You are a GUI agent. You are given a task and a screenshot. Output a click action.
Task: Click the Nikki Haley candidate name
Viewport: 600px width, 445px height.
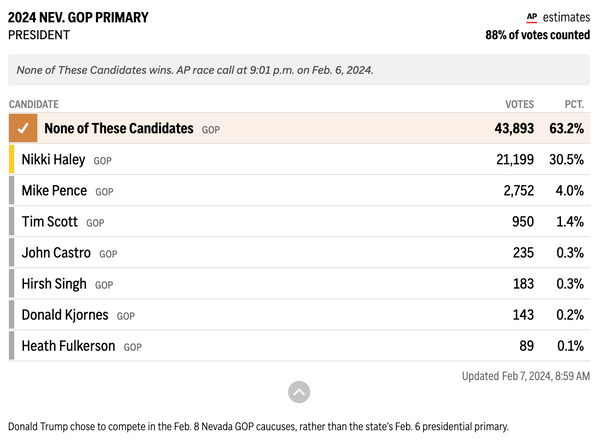tap(53, 160)
